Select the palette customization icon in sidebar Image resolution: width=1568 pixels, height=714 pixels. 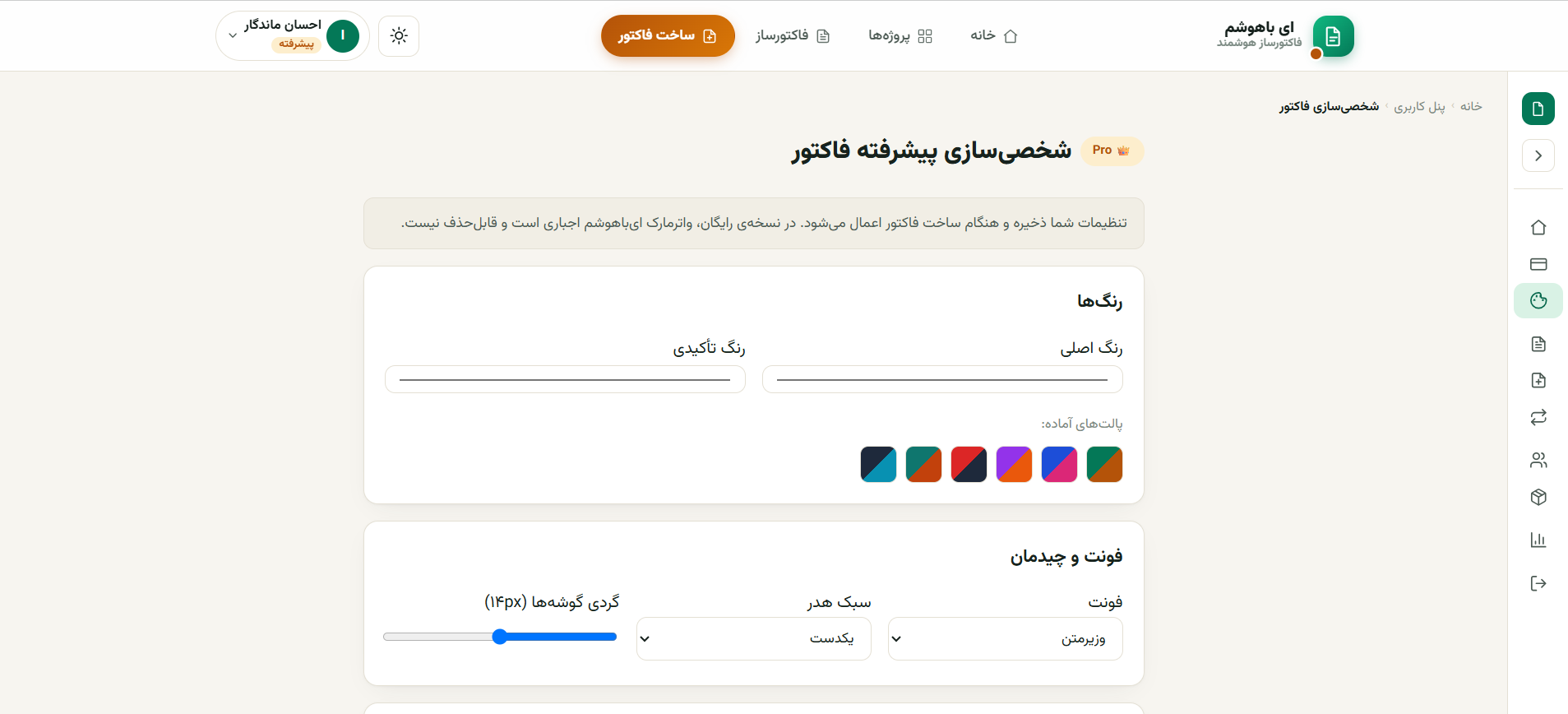[x=1538, y=300]
